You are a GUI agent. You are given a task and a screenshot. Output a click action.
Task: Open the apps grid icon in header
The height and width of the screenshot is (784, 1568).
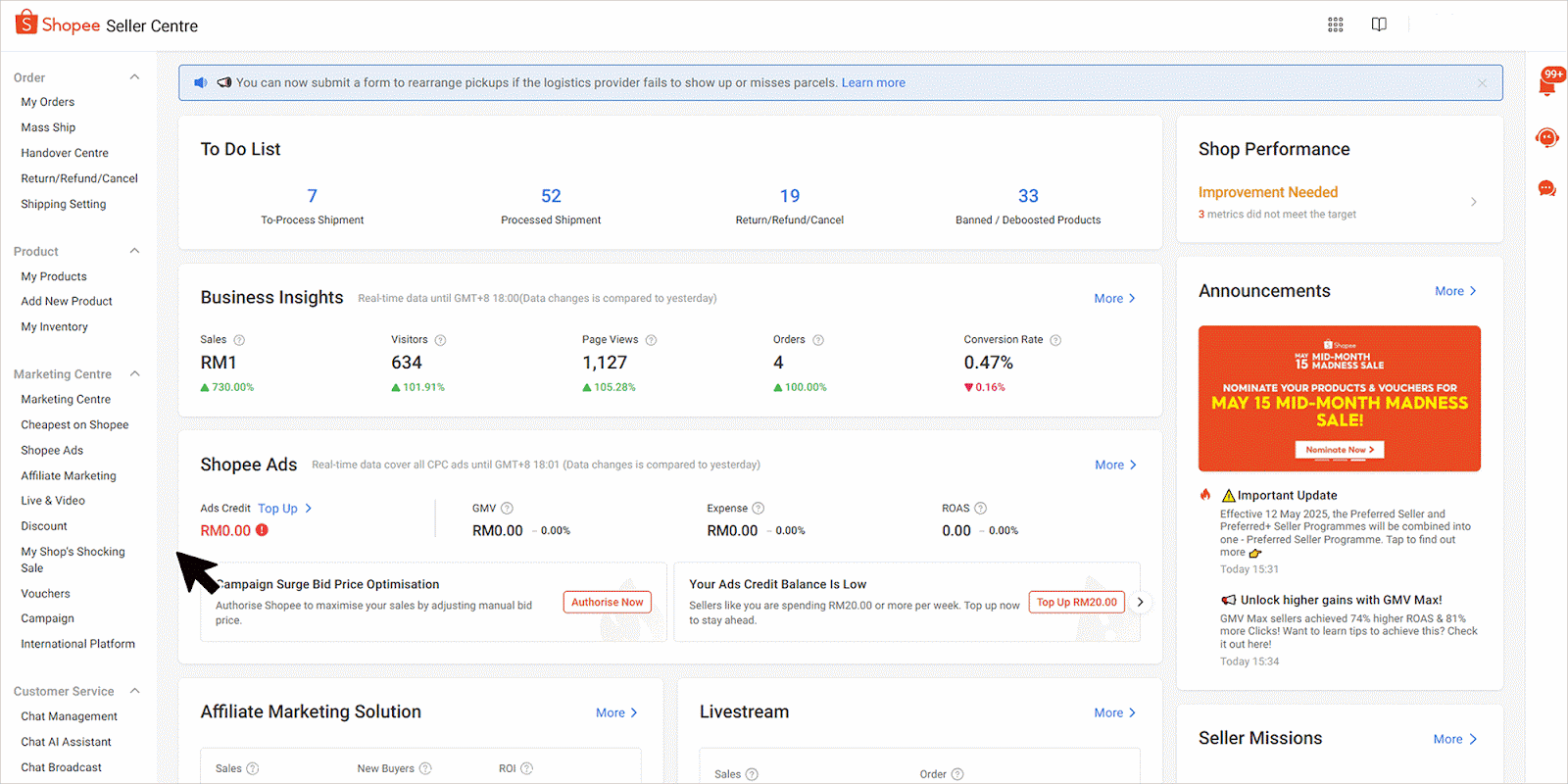(x=1335, y=24)
